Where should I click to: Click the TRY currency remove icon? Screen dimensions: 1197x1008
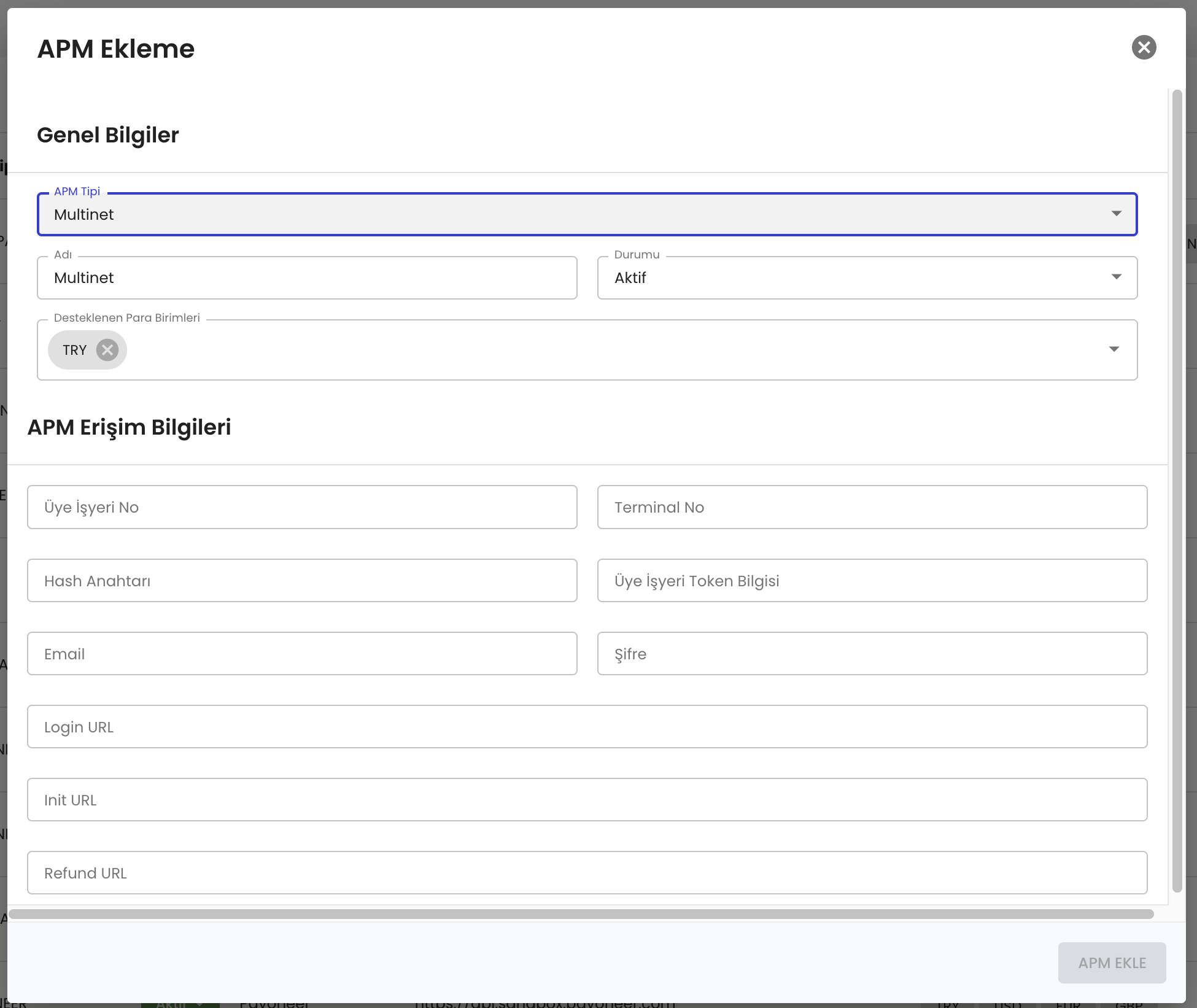pyautogui.click(x=108, y=350)
